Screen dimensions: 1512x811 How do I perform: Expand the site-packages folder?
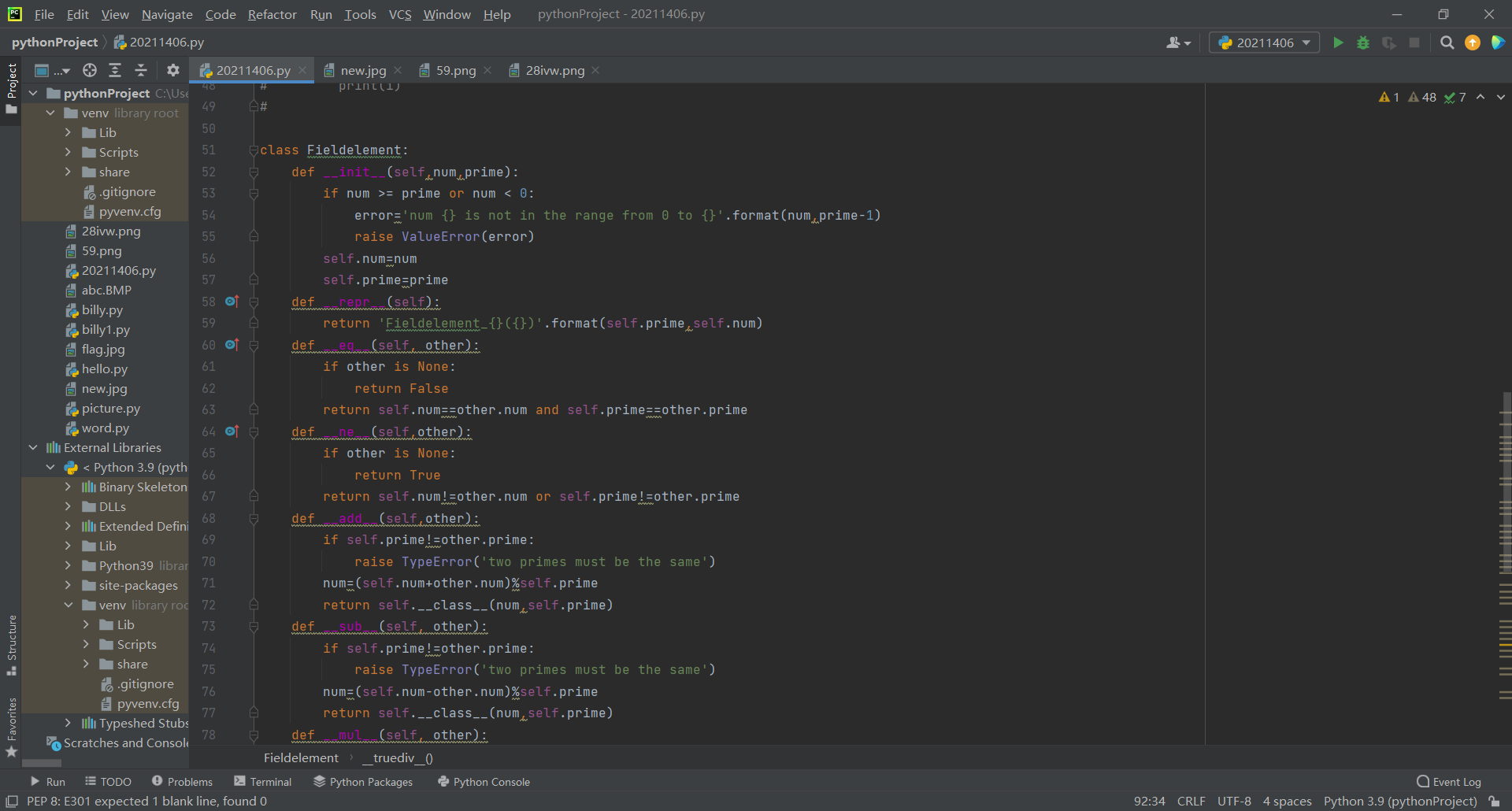pyautogui.click(x=68, y=585)
